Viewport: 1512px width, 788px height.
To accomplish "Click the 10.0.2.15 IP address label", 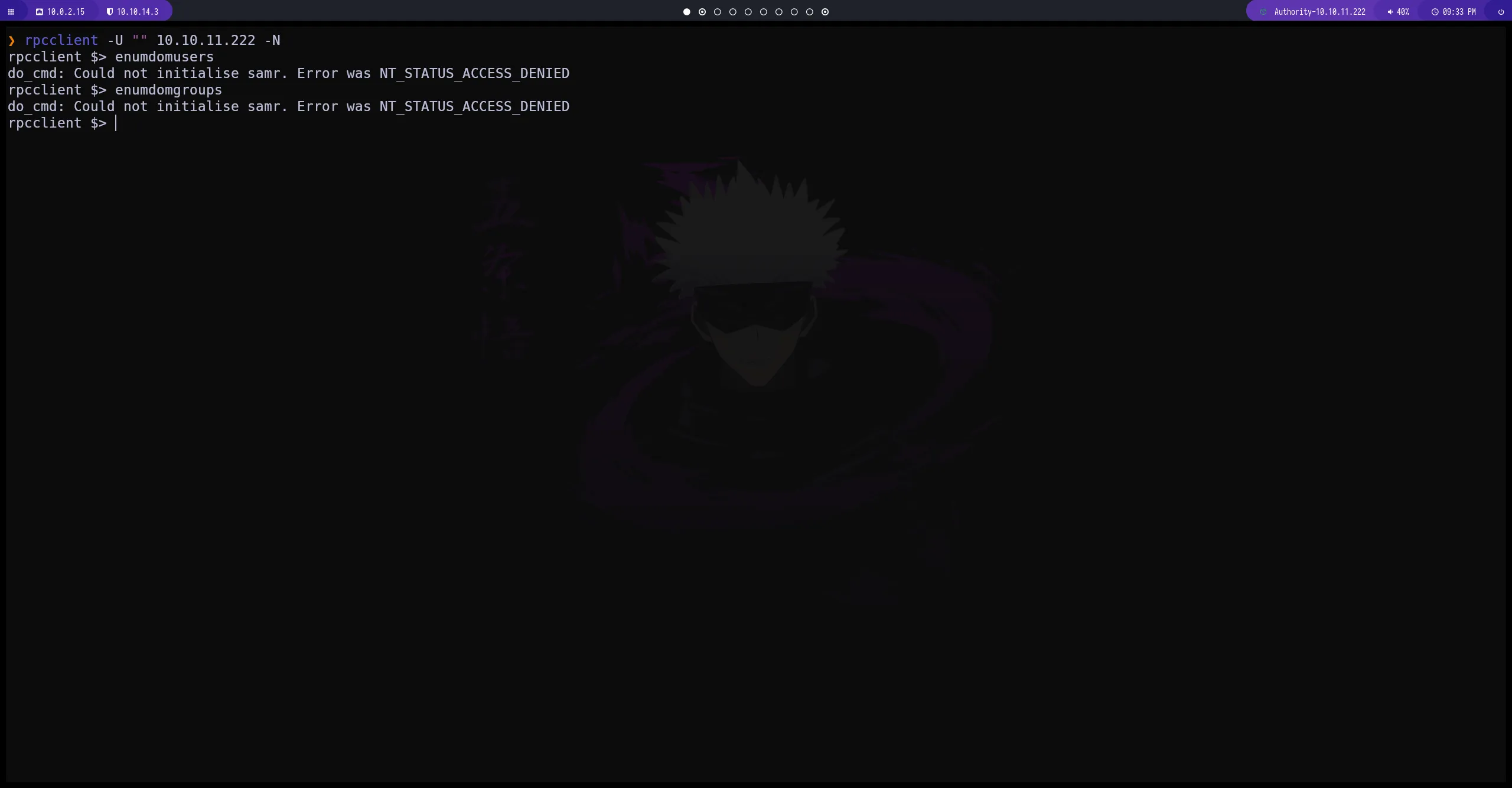I will [66, 12].
